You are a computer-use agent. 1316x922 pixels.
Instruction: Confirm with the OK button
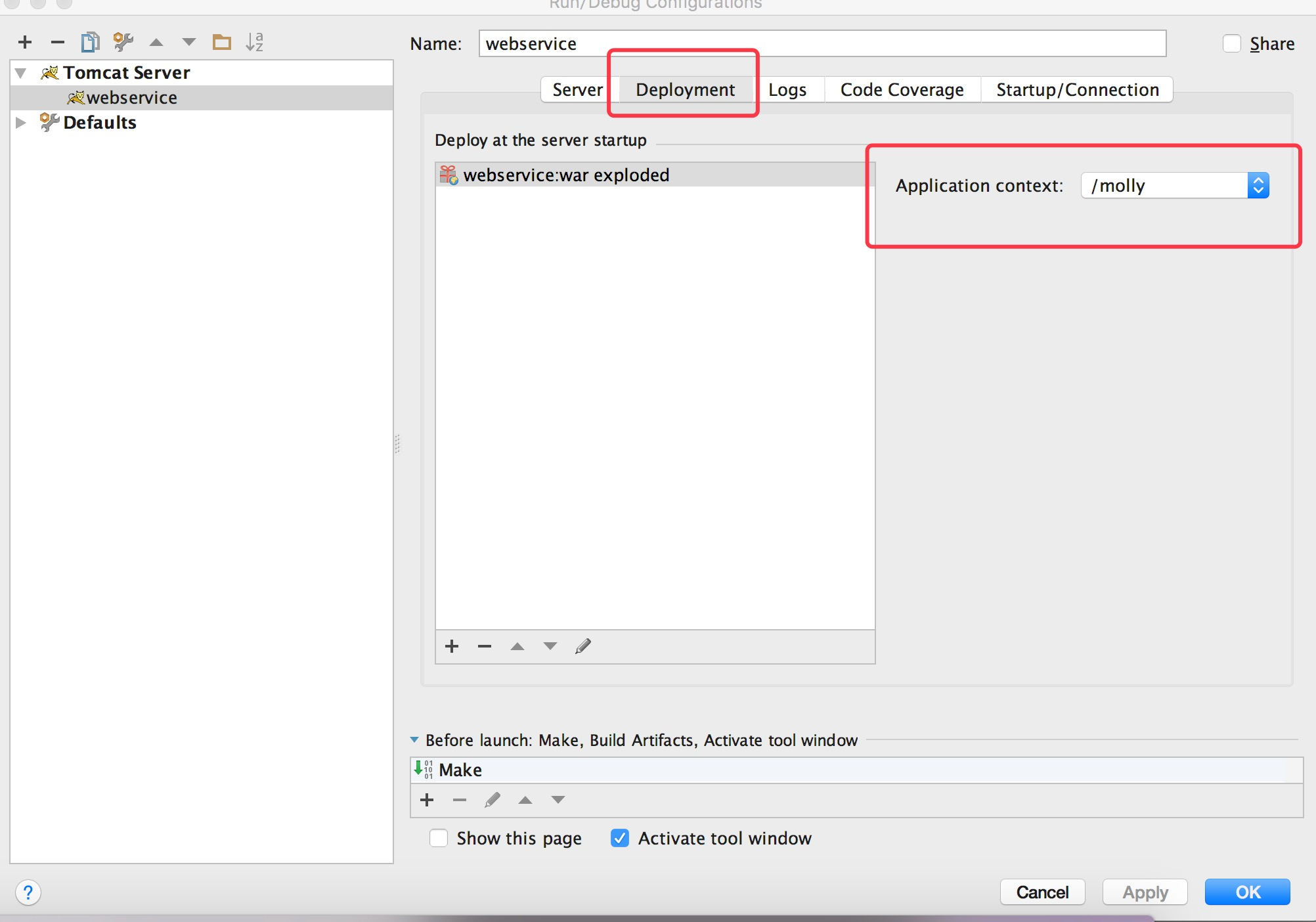[1248, 892]
